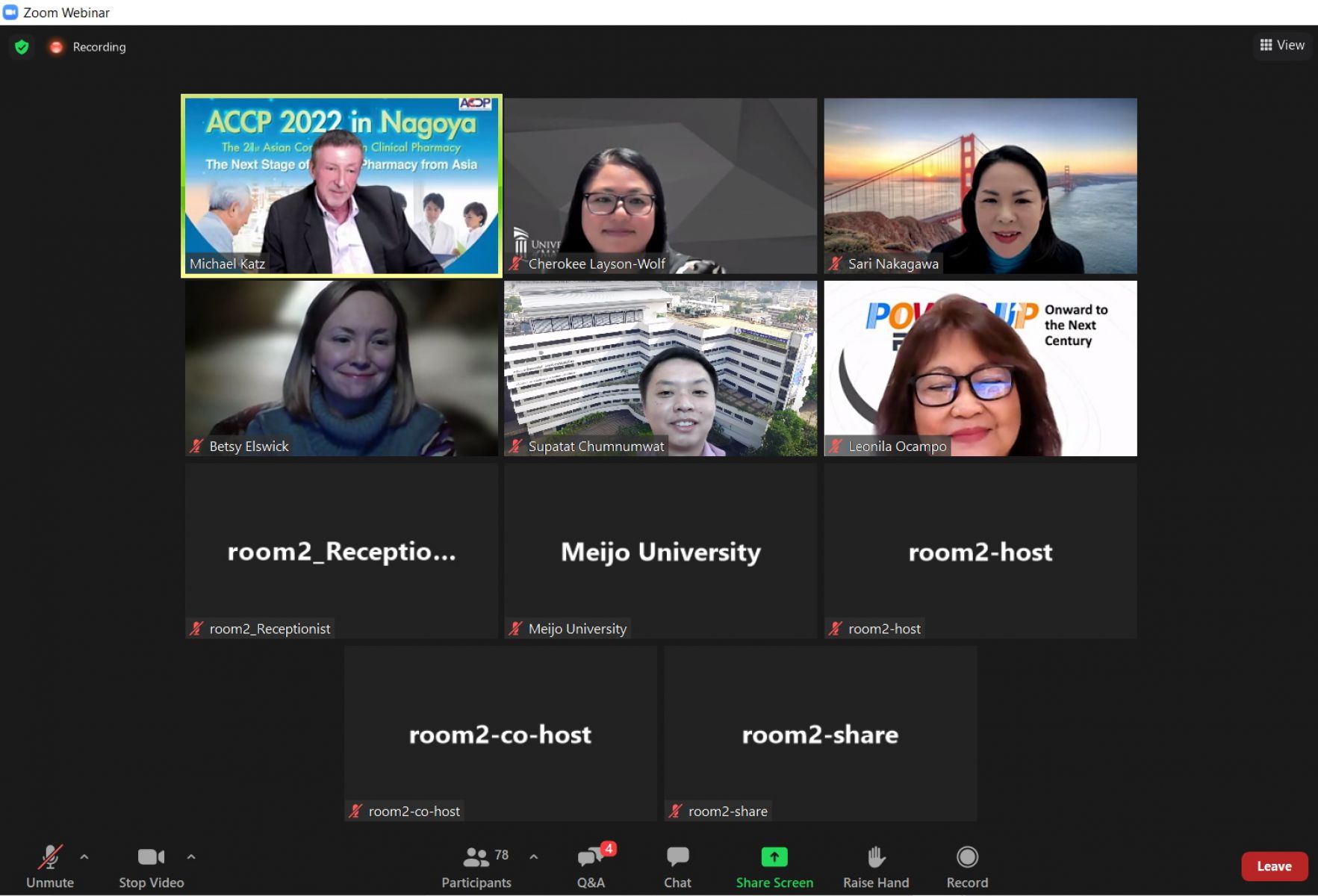Click the Q&A badge showing 4
The width and height of the screenshot is (1318, 896).
609,848
